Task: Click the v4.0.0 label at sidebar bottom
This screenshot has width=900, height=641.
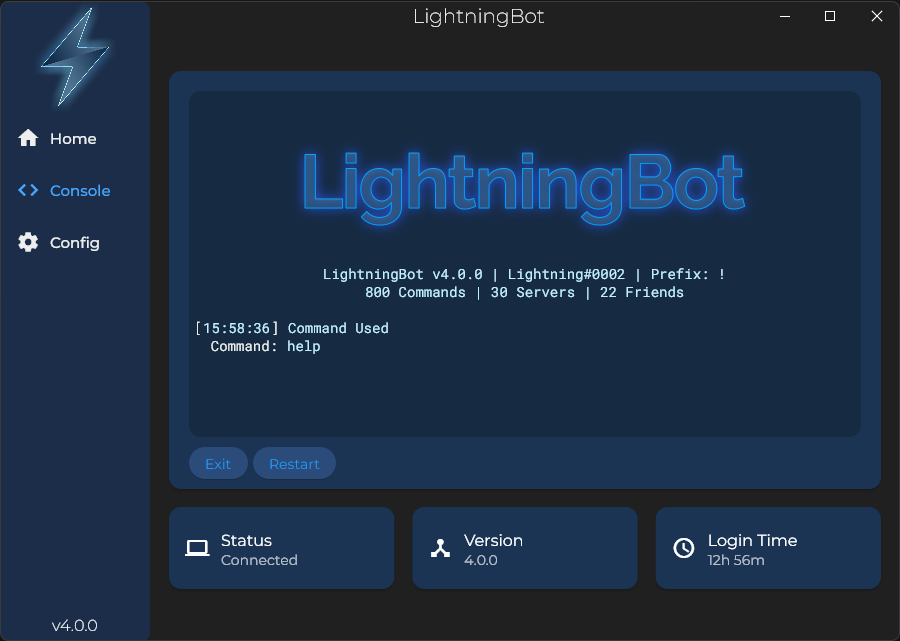Action: 75,626
